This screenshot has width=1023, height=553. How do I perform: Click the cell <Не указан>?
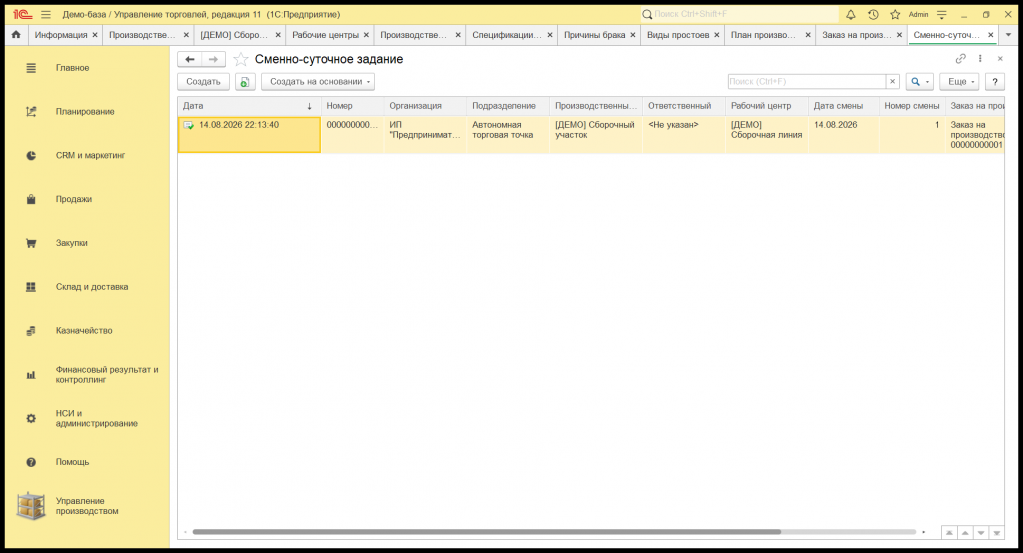tap(683, 135)
